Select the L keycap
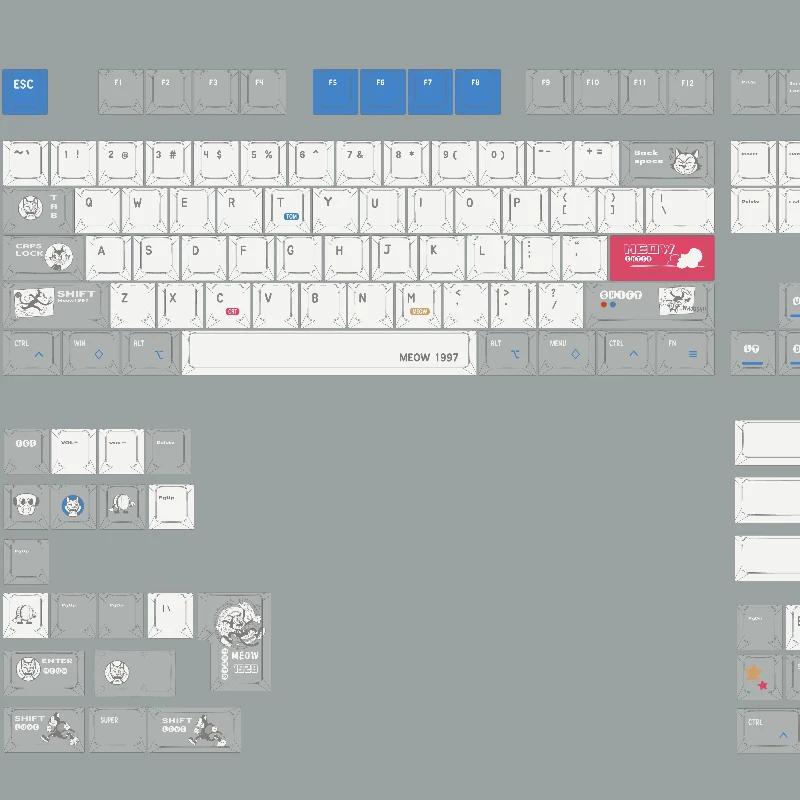 tap(489, 258)
